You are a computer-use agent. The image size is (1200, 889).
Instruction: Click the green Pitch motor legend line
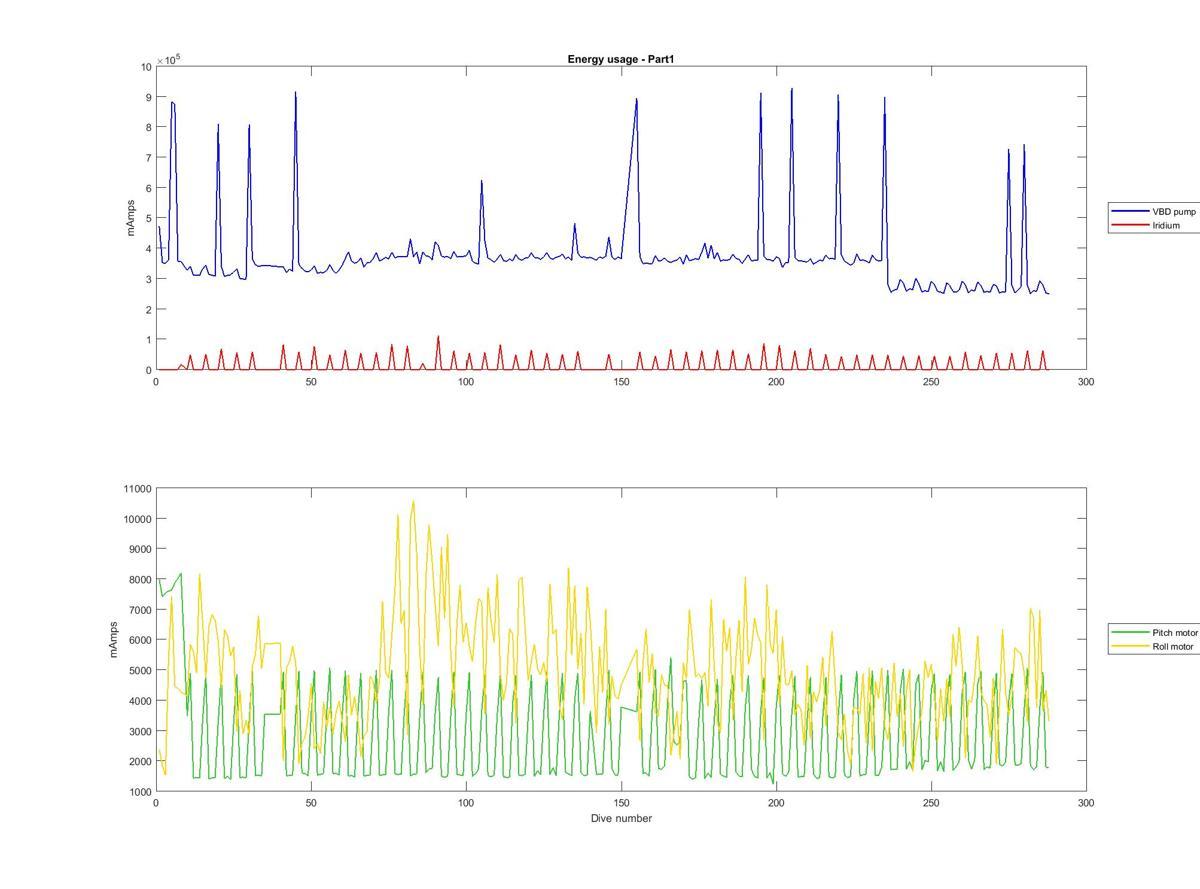(x=1130, y=633)
